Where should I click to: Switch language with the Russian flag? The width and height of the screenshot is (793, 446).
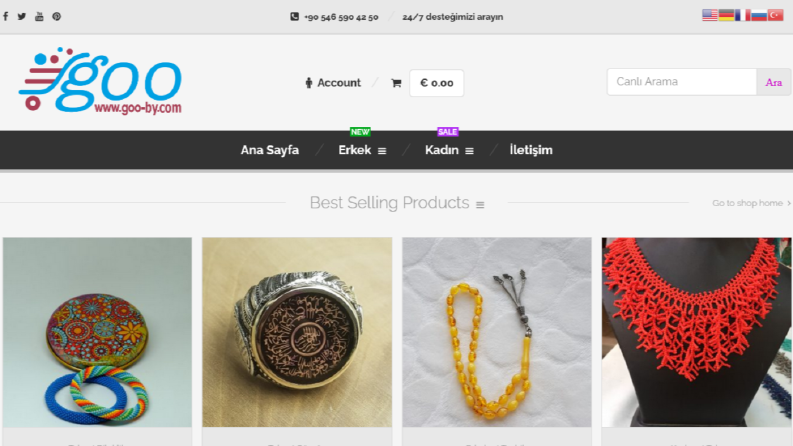coord(759,15)
